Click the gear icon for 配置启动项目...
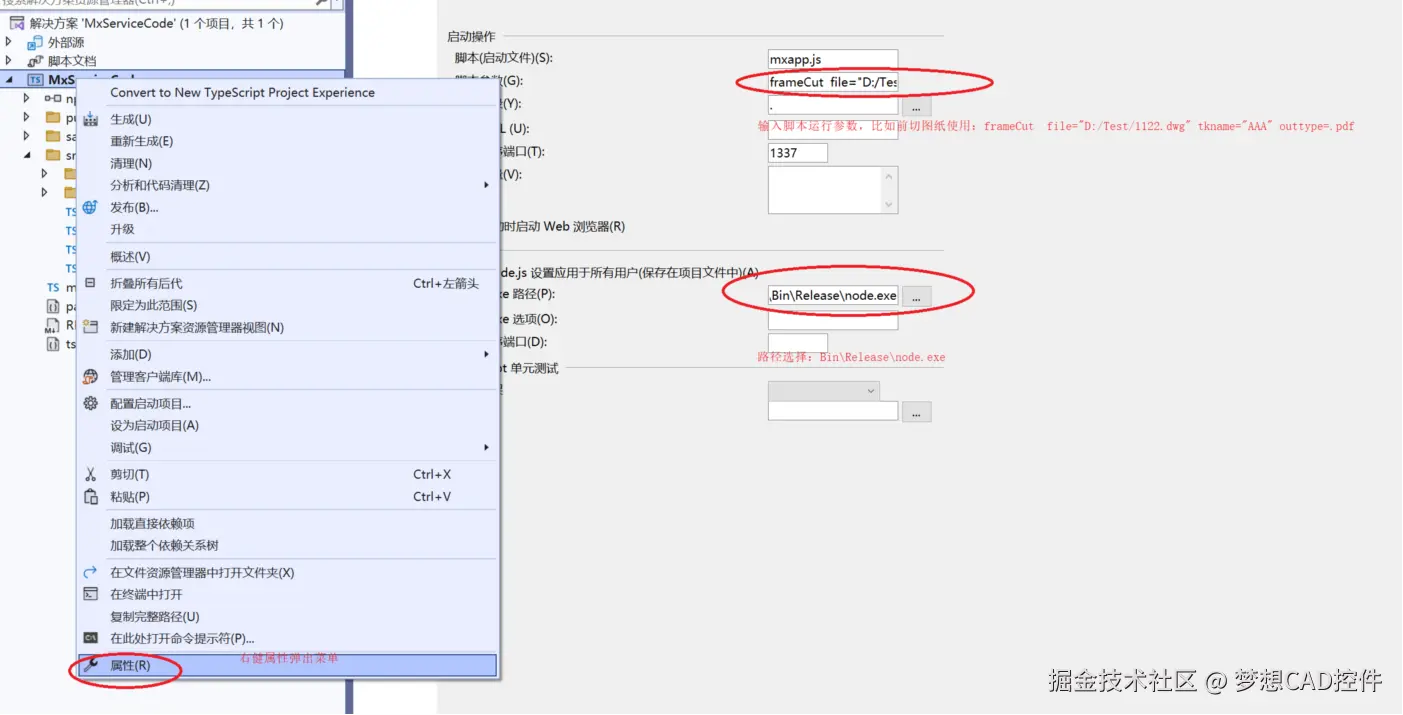This screenshot has height=715, width=1403. (x=91, y=404)
